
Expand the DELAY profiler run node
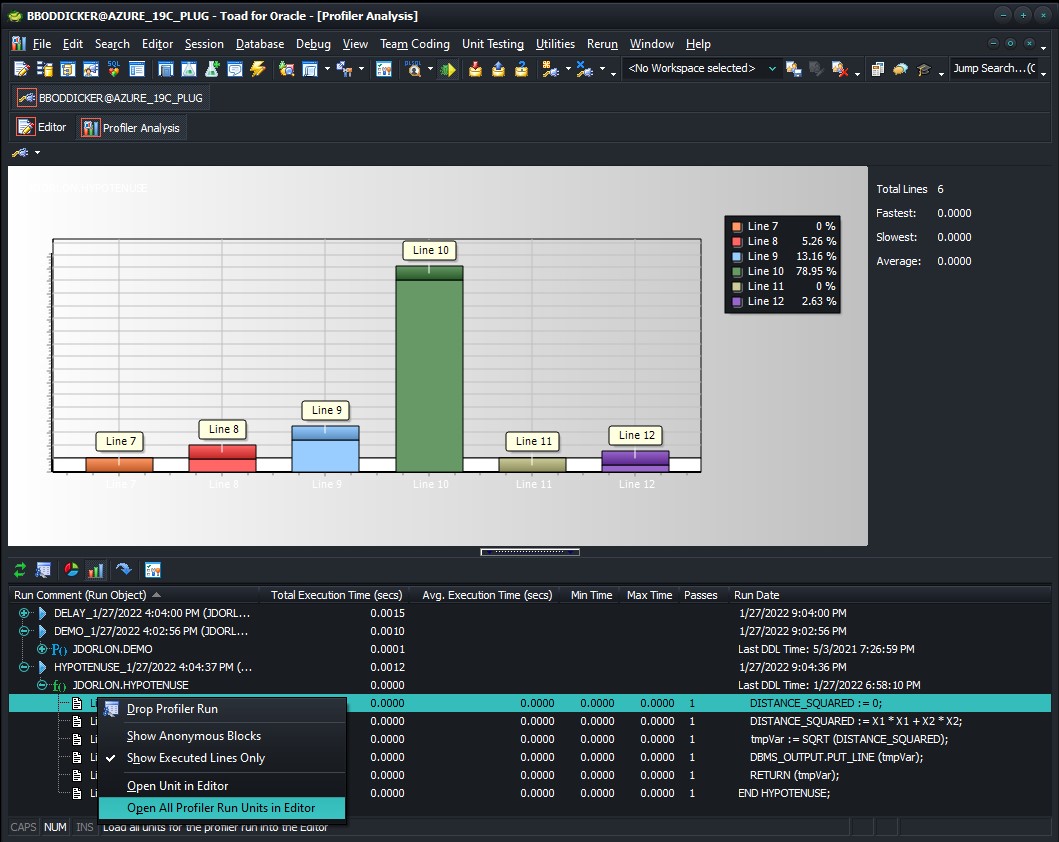click(x=24, y=613)
